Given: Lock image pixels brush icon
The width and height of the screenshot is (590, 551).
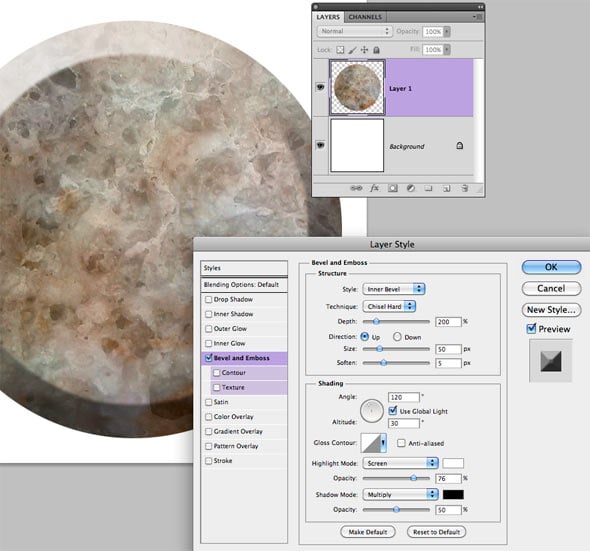Looking at the screenshot, I should coord(352,50).
